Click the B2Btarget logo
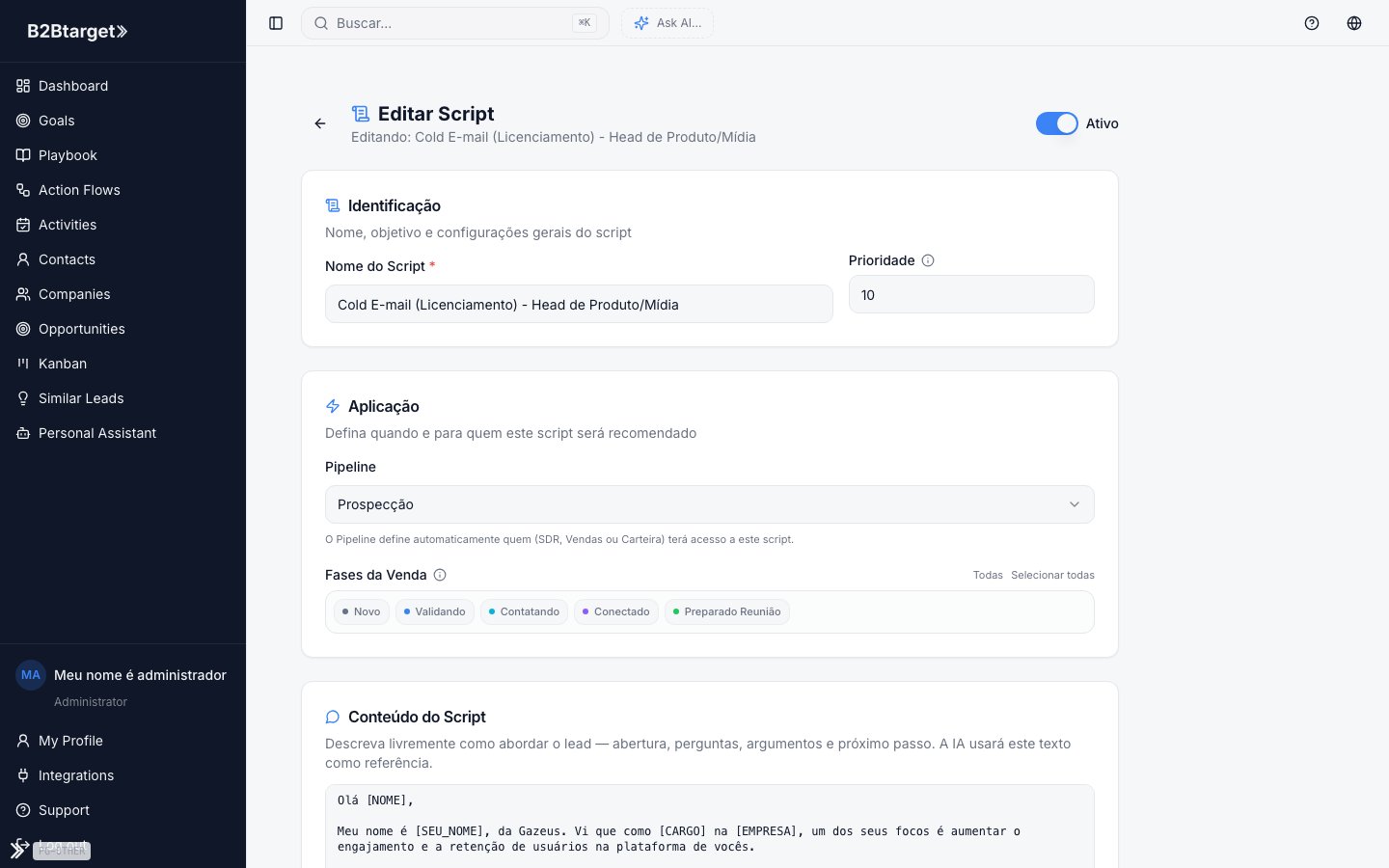The height and width of the screenshot is (868, 1389). (x=77, y=31)
